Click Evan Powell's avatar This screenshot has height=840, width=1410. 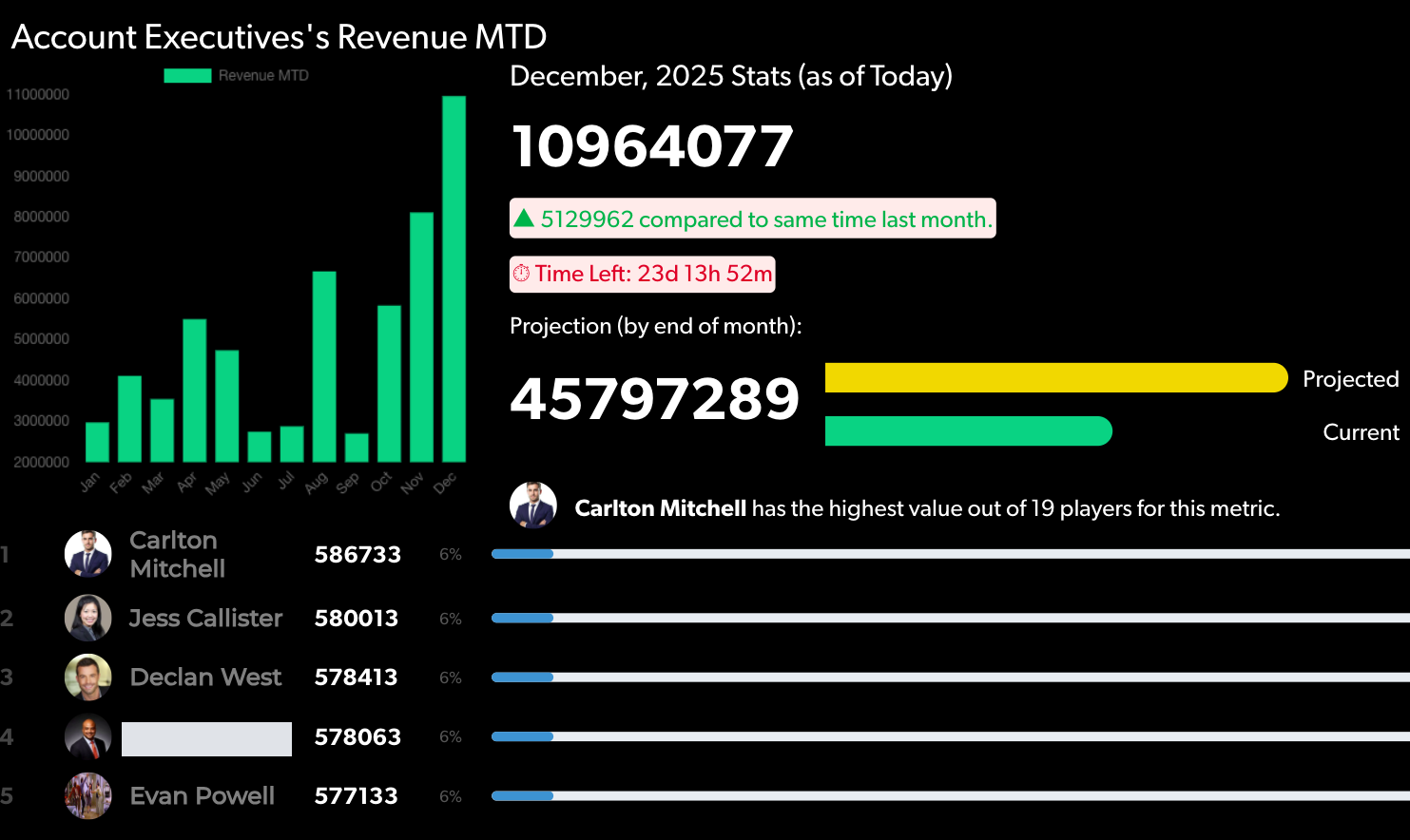[87, 796]
